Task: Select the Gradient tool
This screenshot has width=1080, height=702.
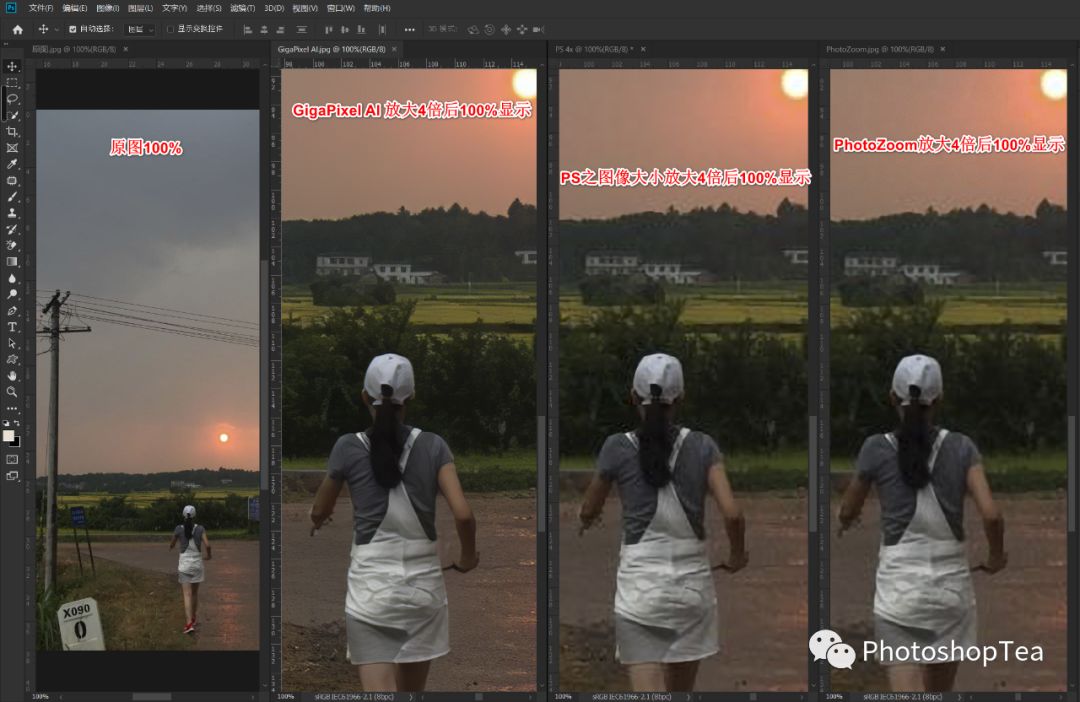Action: click(12, 262)
